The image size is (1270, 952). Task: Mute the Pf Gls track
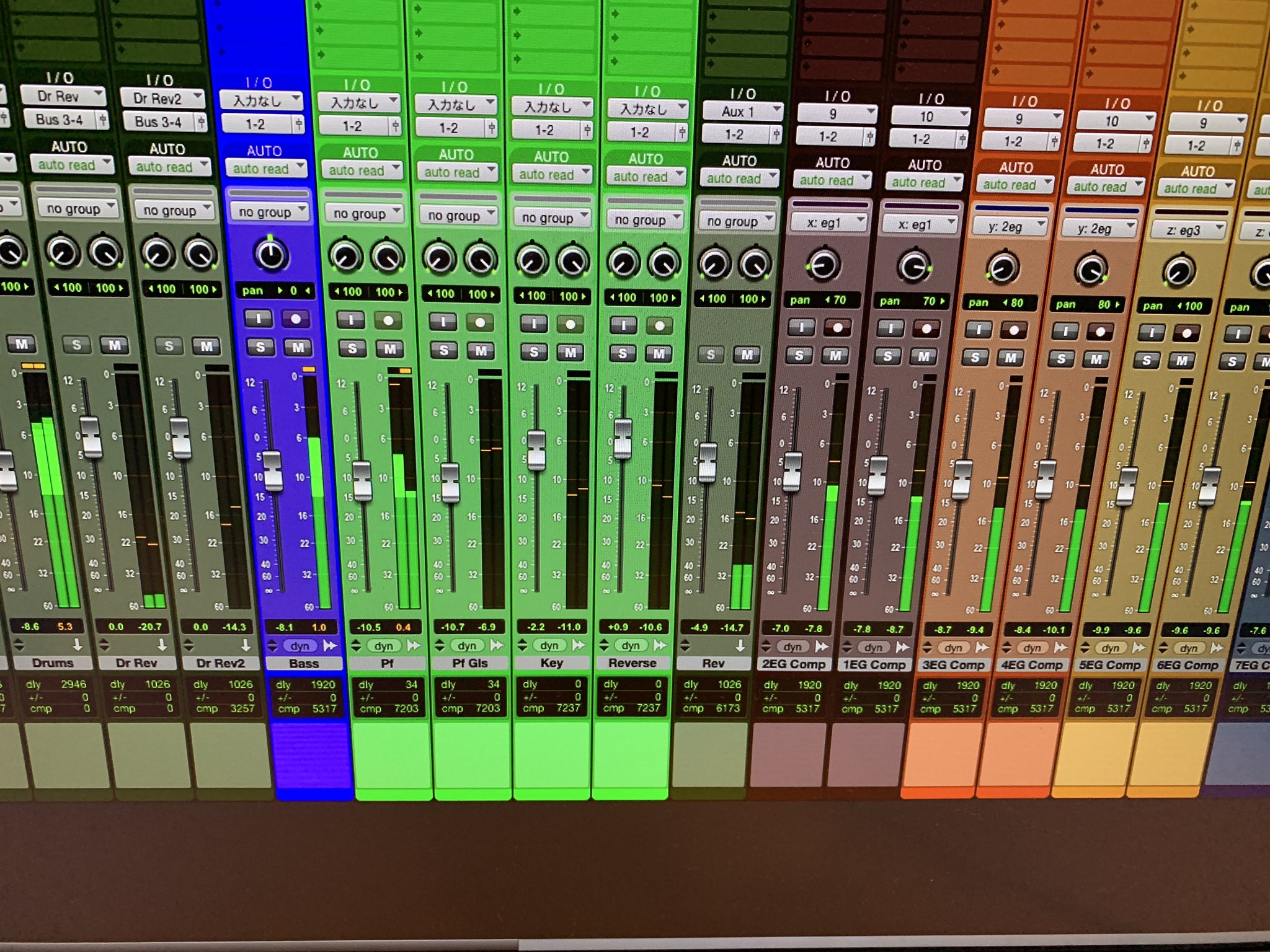(481, 351)
